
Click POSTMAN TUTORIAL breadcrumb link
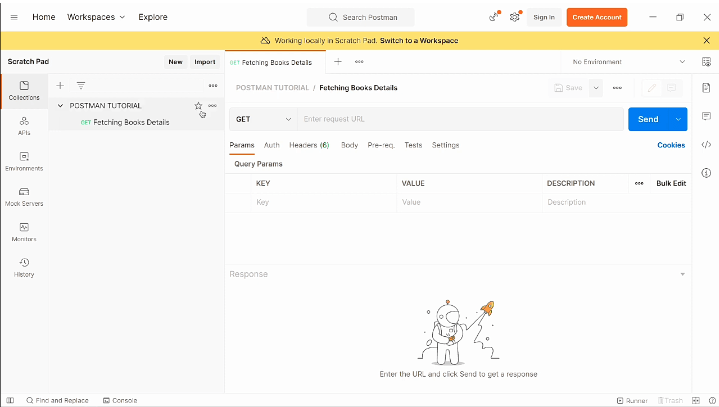[x=272, y=88]
